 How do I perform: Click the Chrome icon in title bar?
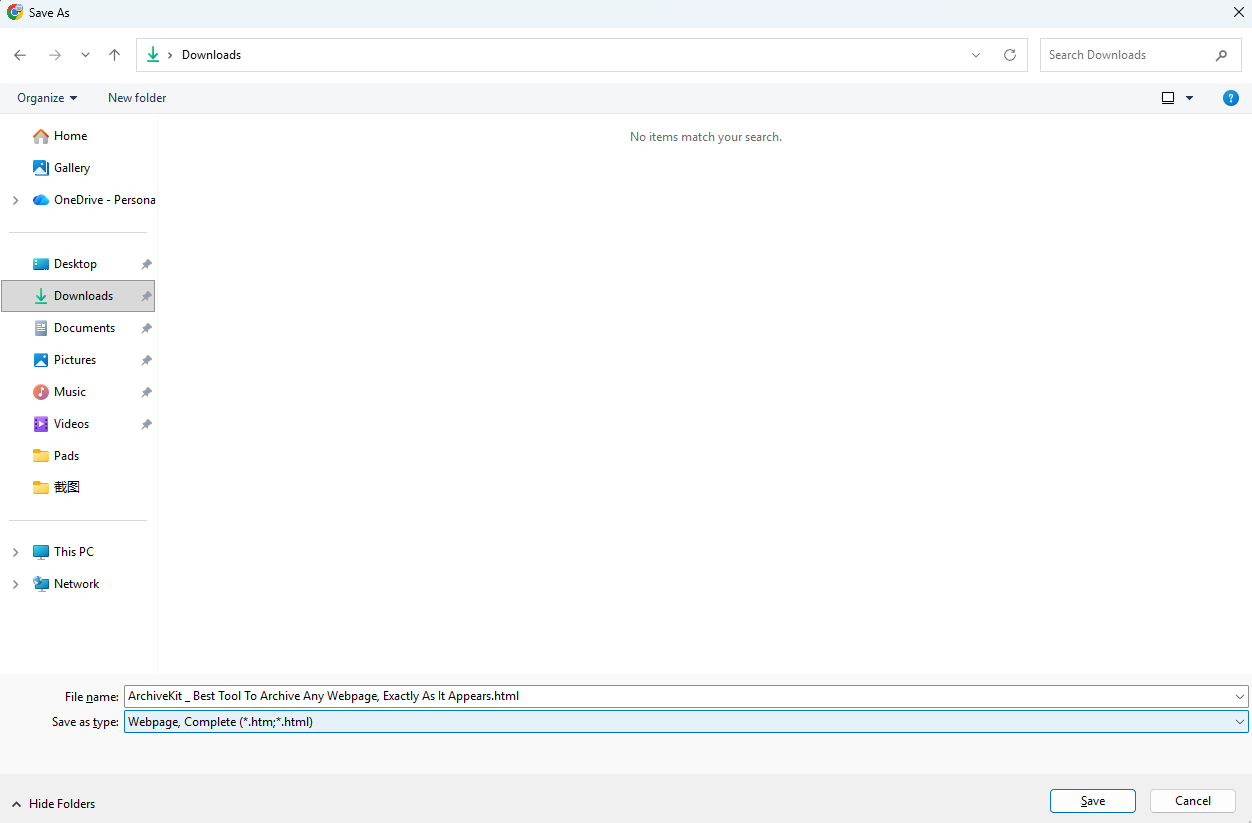[15, 13]
